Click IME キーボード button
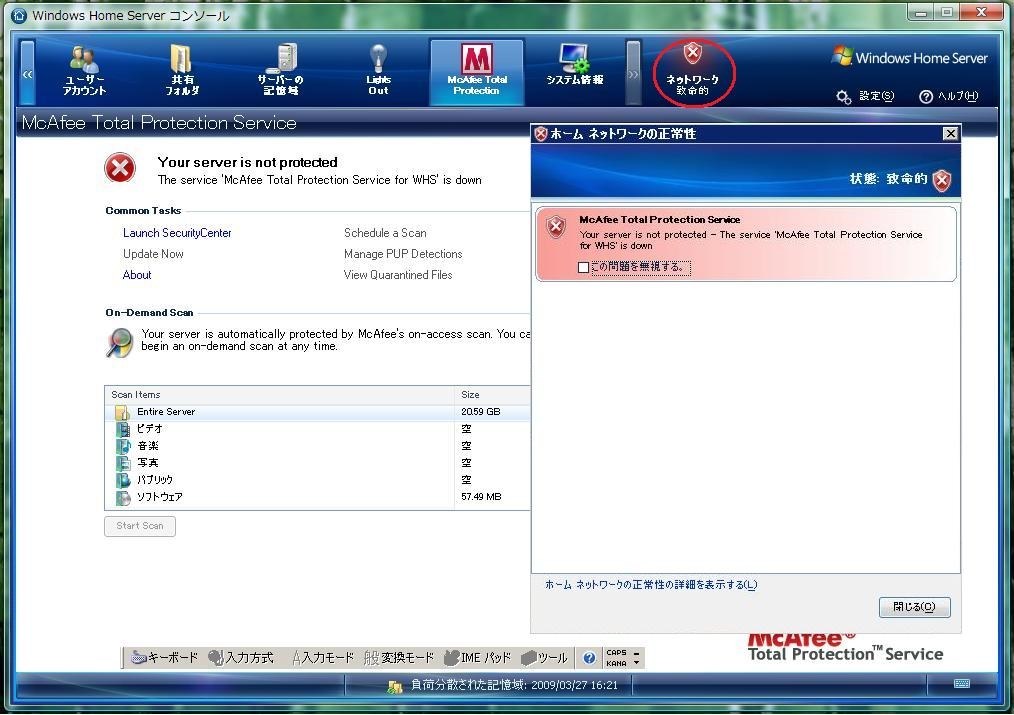The height and width of the screenshot is (715, 1014). pyautogui.click(x=164, y=658)
